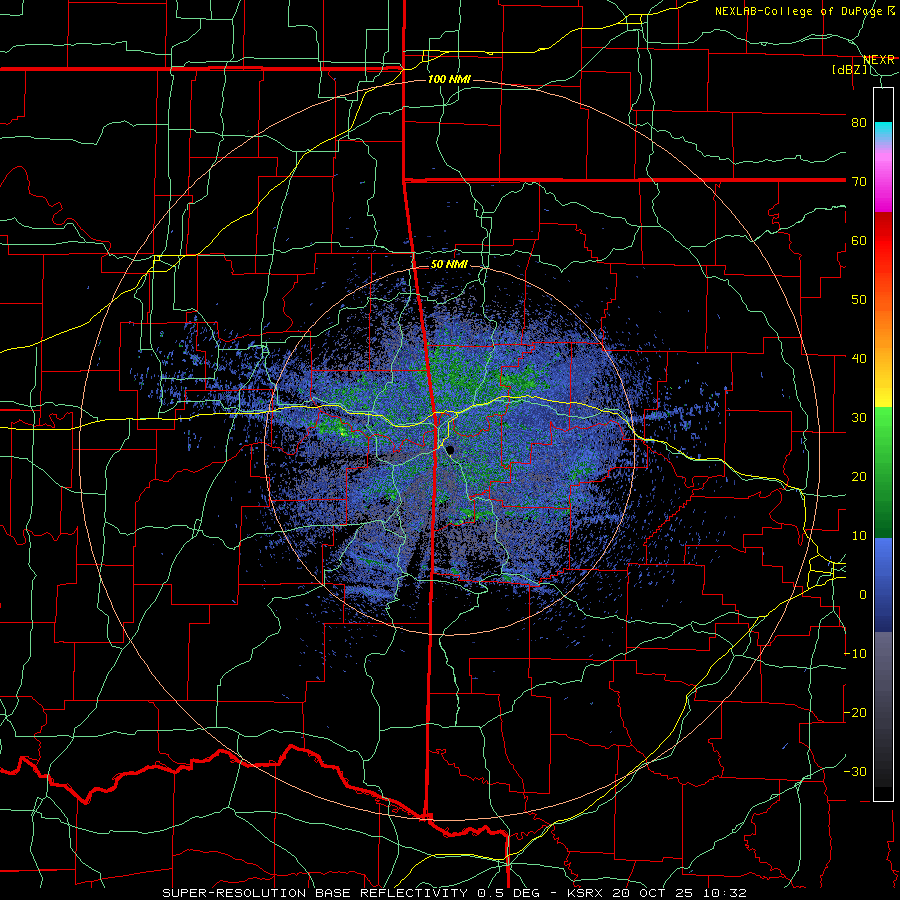Click the 30 value on the dBZ scale
The image size is (900, 900).
coord(859,417)
